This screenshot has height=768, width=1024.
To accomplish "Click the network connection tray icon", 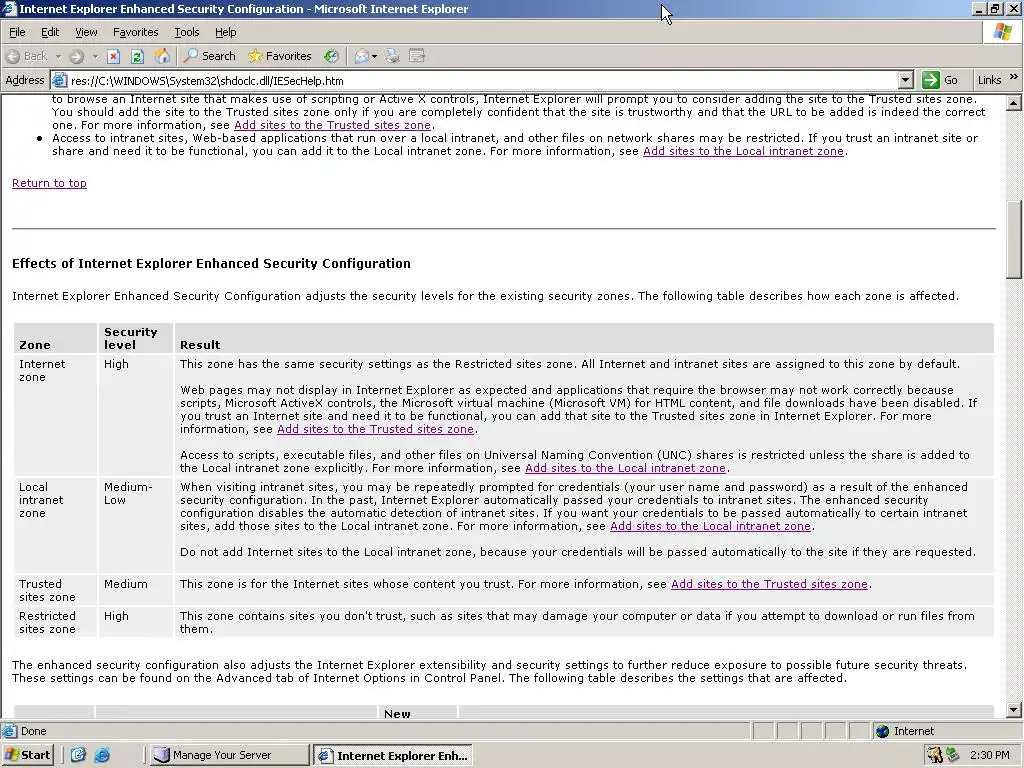I will coord(952,755).
